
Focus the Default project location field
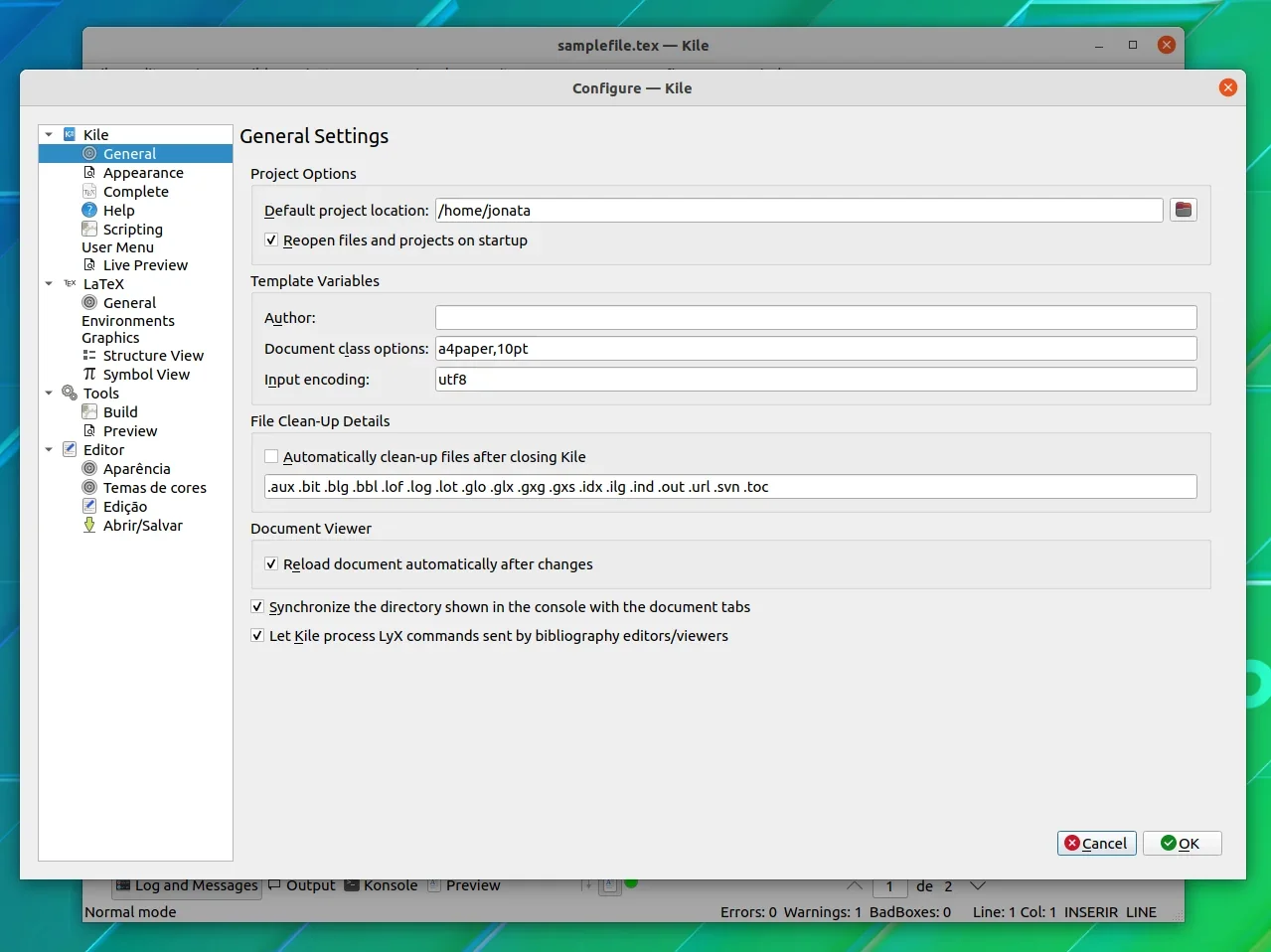tap(798, 211)
